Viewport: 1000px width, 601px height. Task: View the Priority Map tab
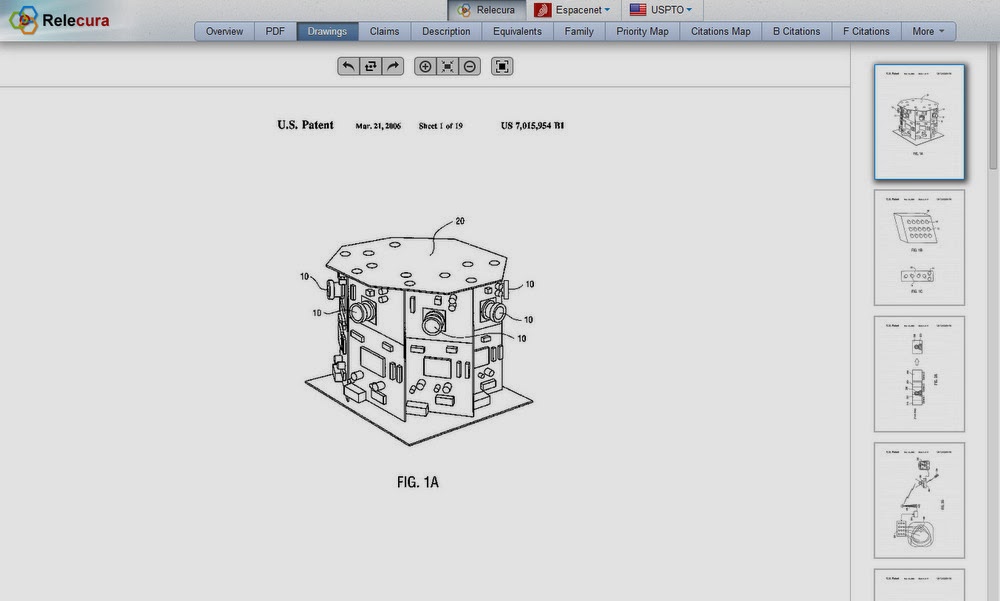pyautogui.click(x=642, y=31)
